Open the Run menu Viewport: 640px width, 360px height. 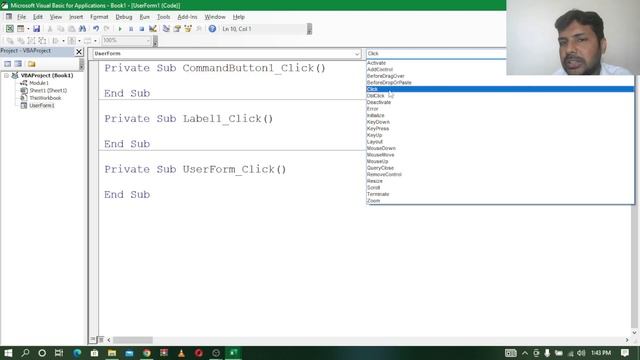(x=144, y=17)
